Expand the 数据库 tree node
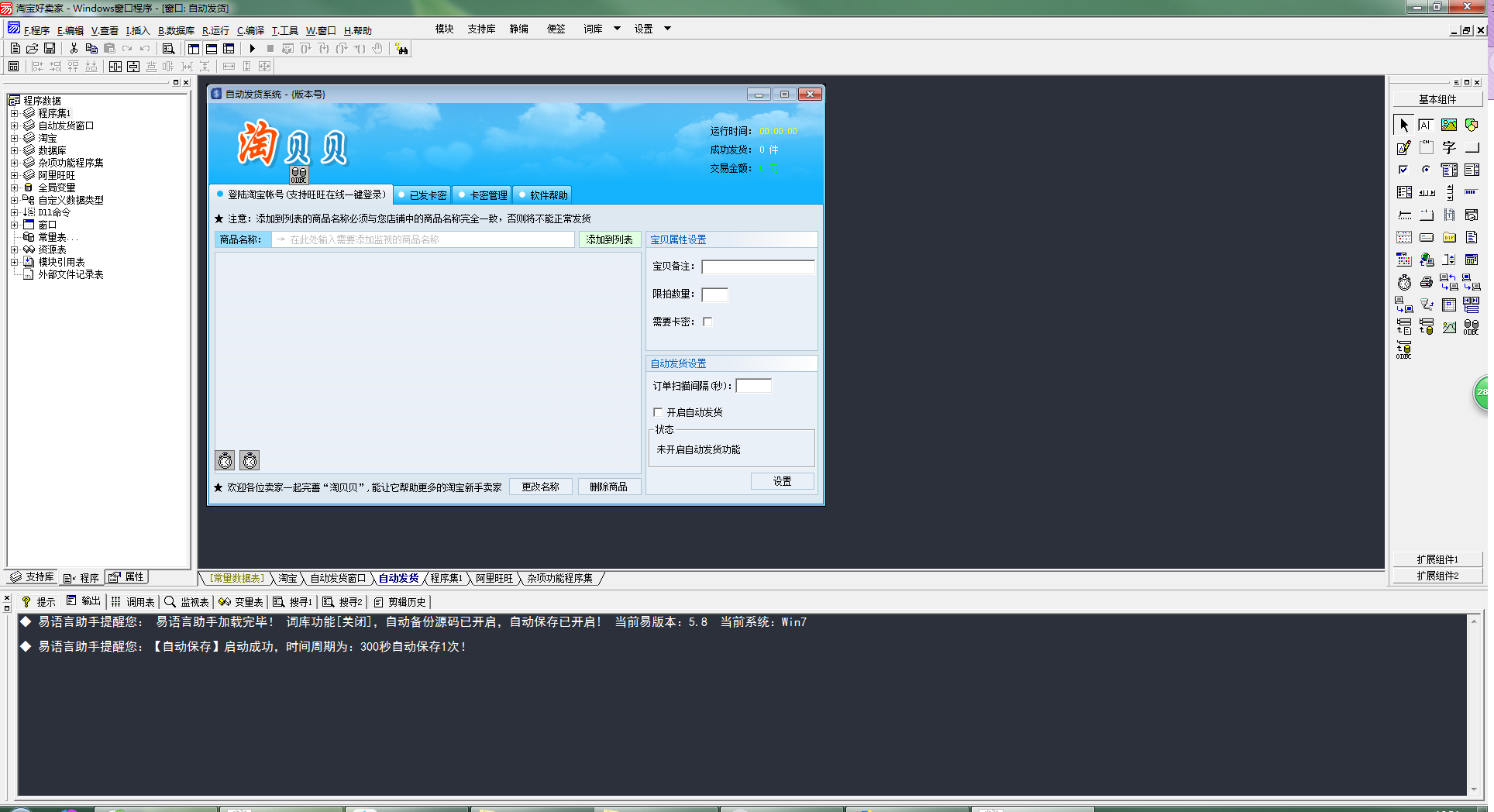 (x=14, y=150)
